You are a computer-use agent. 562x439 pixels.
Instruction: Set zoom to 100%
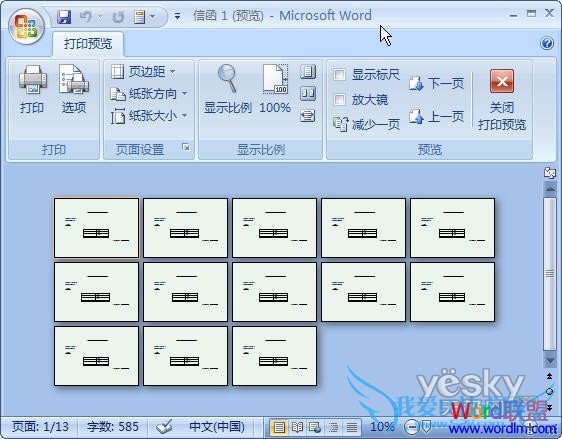[x=275, y=90]
